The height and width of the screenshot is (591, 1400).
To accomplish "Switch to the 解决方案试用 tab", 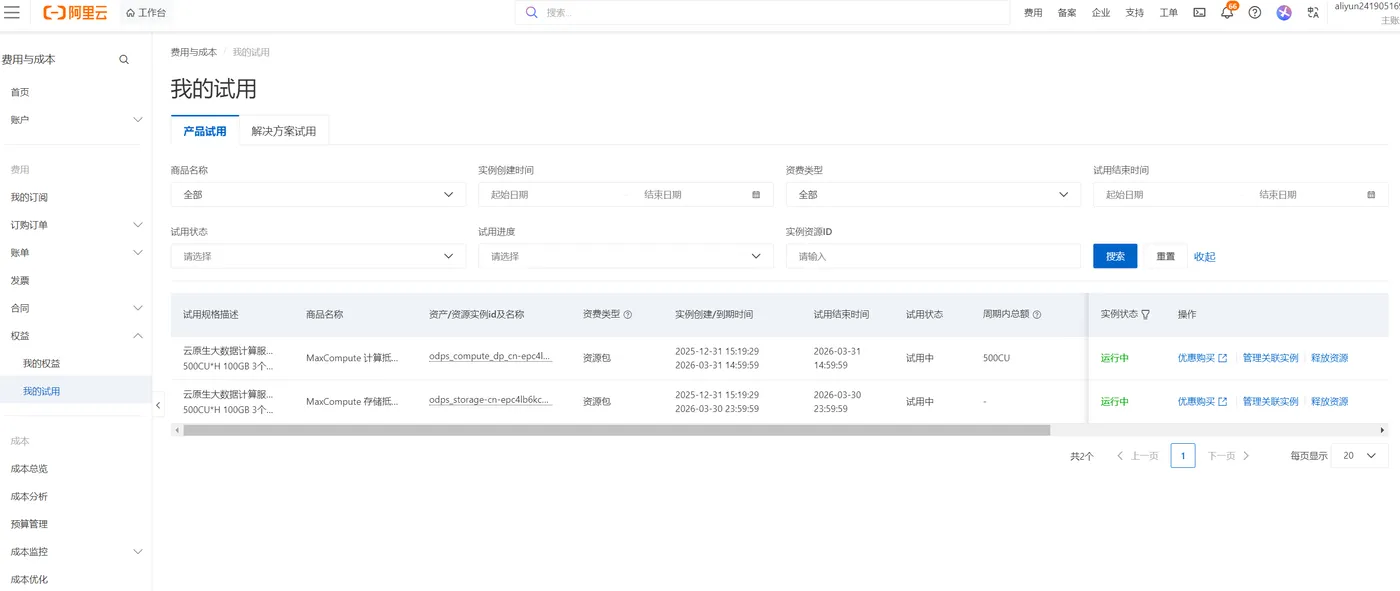I will 284,131.
